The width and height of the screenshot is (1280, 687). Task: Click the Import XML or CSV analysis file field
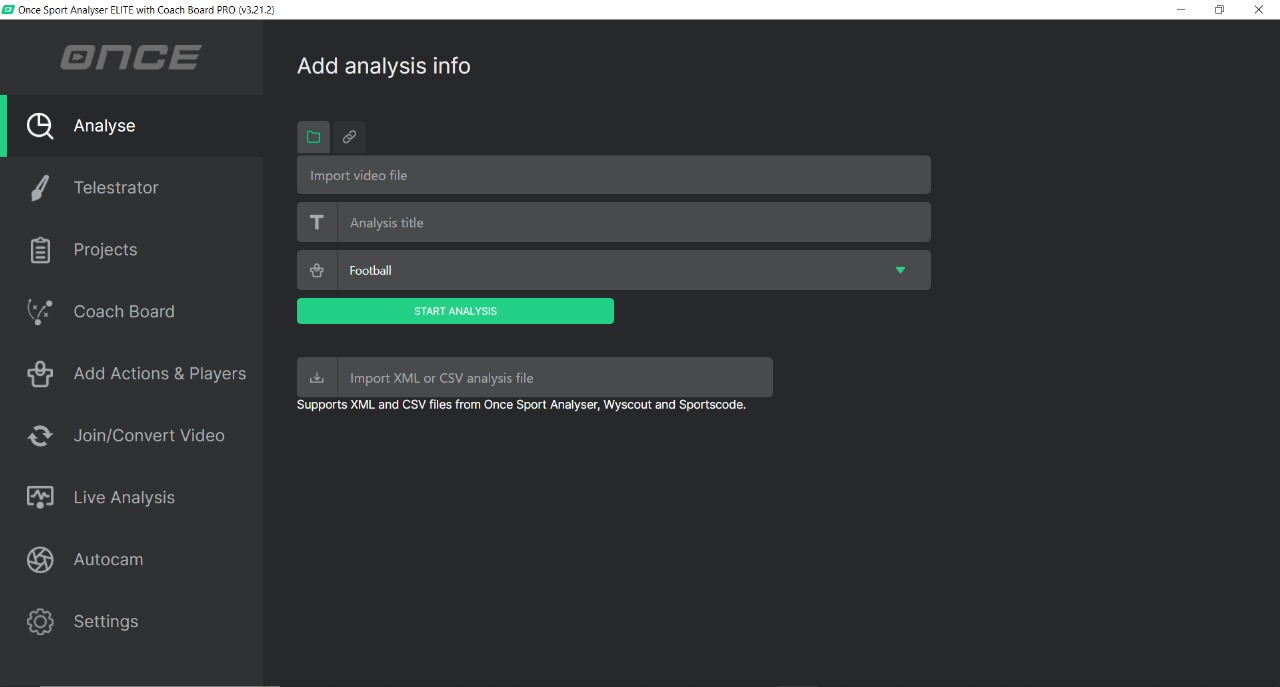point(555,378)
